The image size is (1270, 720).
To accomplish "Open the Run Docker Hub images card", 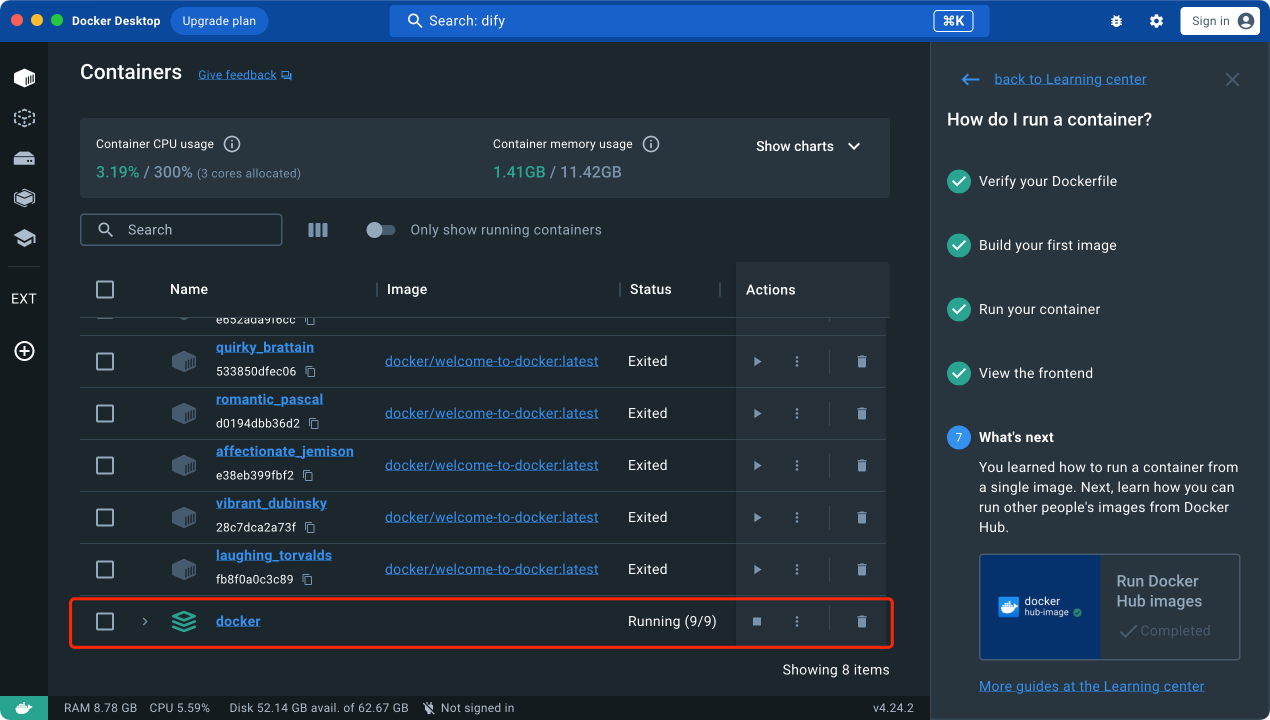I will 1109,607.
